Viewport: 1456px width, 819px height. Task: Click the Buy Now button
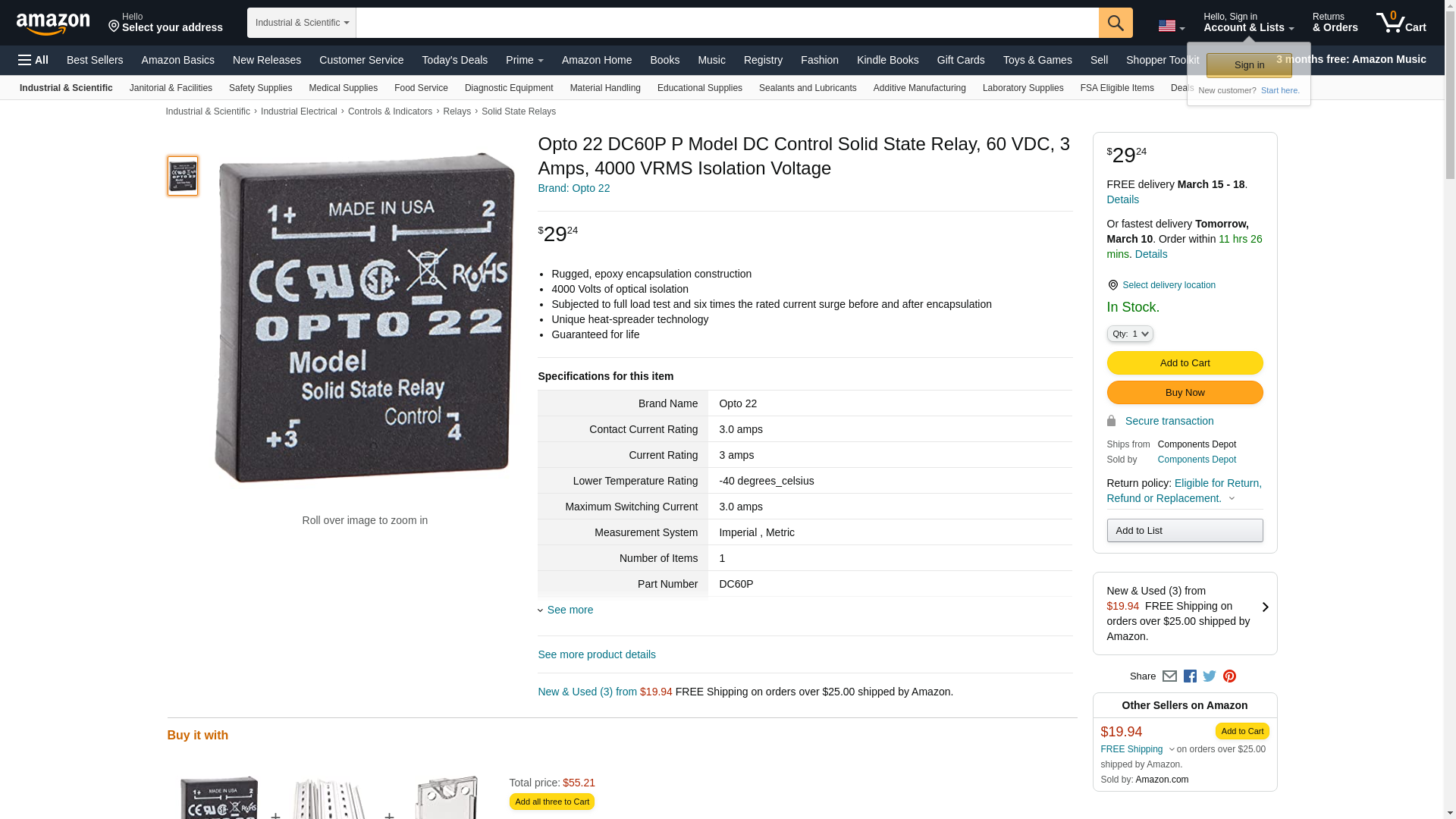pos(1185,393)
